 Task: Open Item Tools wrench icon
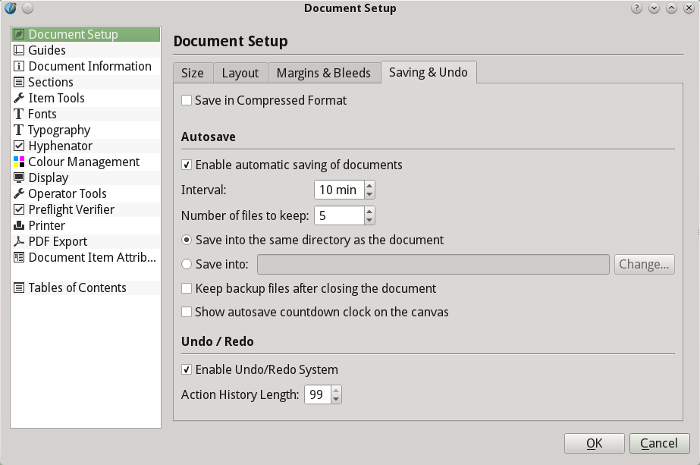coord(19,98)
